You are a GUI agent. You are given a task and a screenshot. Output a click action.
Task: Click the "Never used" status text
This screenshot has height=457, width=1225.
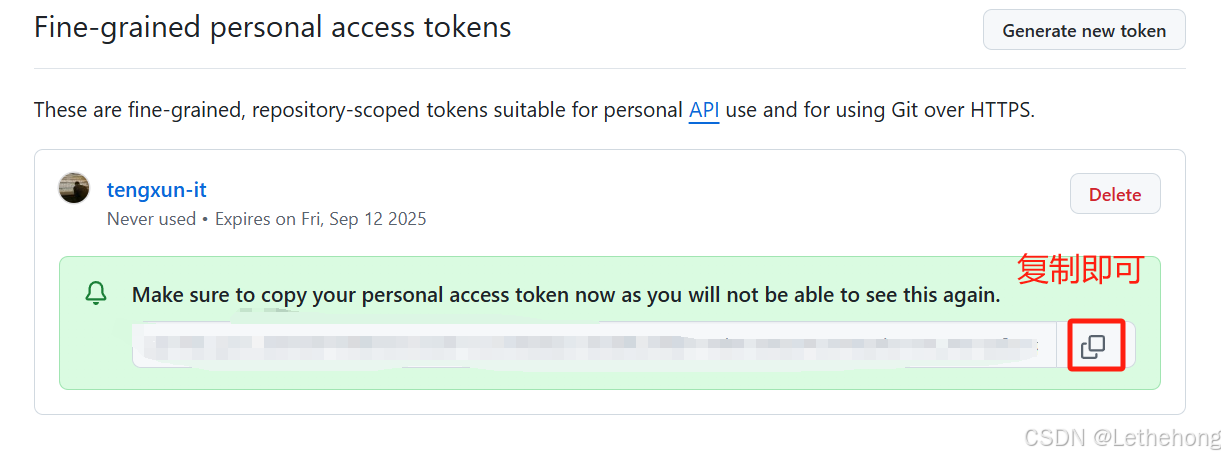[151, 219]
